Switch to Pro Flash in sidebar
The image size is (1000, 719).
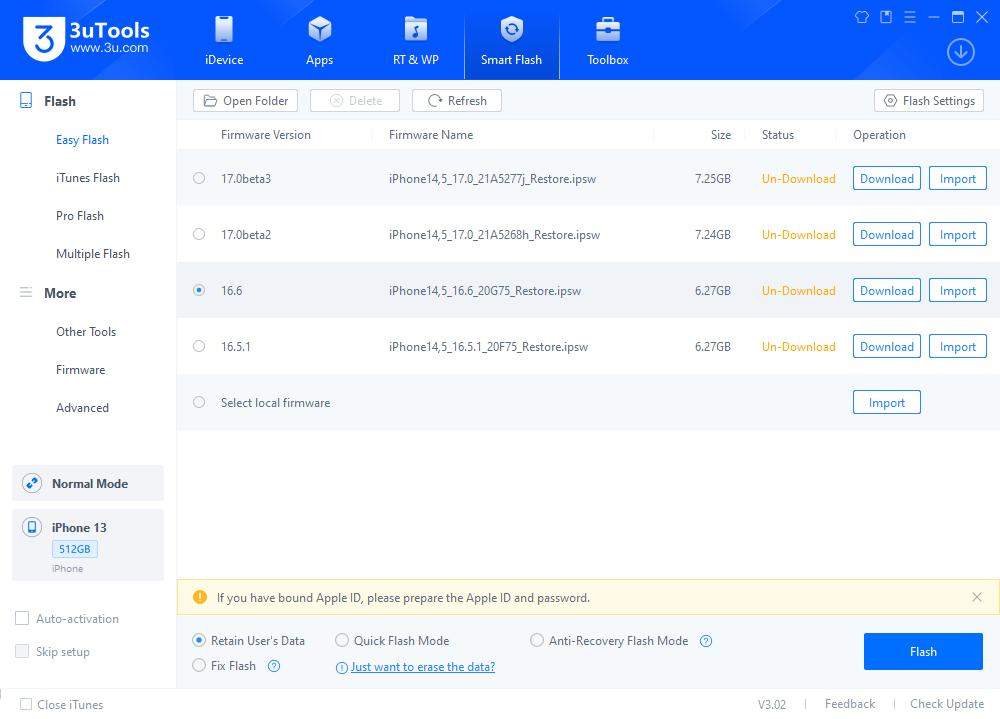point(80,216)
